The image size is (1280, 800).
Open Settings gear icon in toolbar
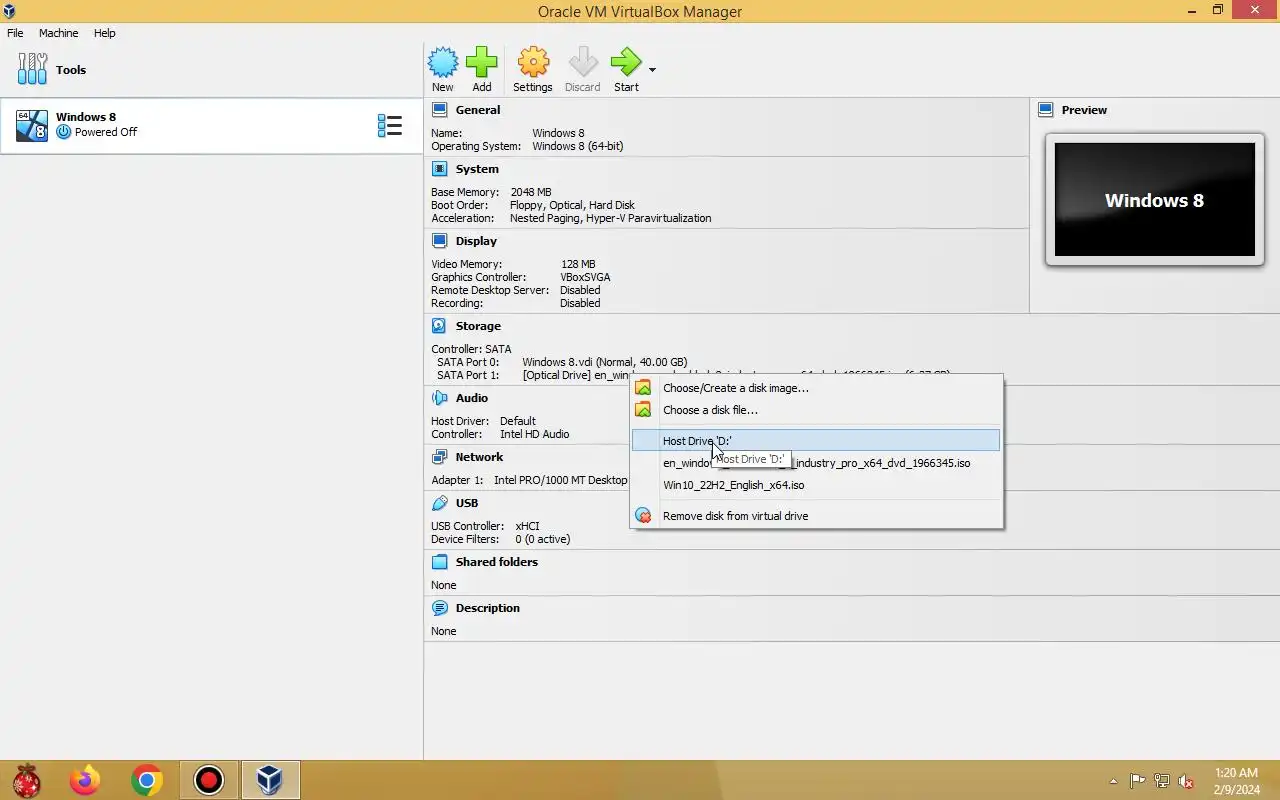coord(533,62)
